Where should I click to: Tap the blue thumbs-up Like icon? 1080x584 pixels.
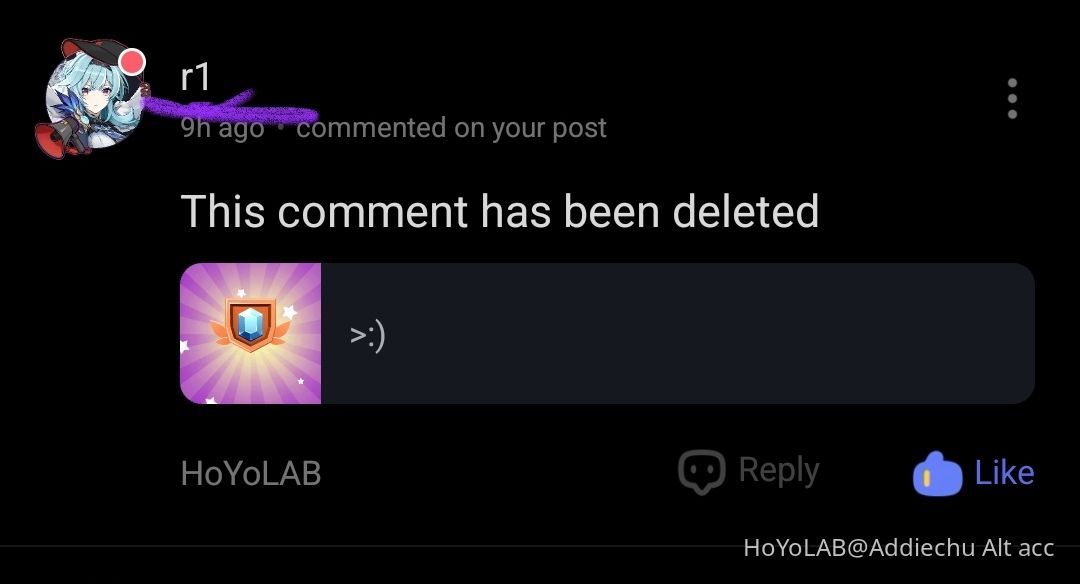point(937,474)
